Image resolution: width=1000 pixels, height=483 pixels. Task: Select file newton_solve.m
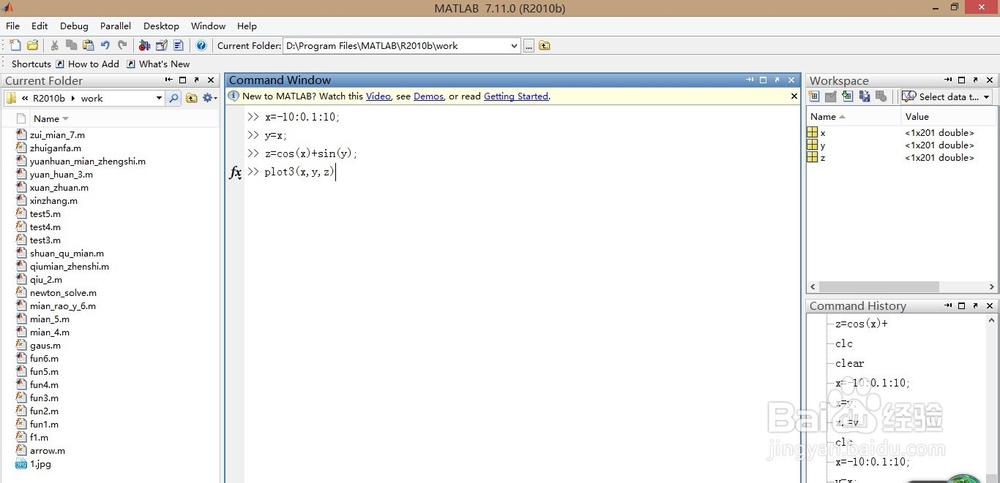(63, 293)
